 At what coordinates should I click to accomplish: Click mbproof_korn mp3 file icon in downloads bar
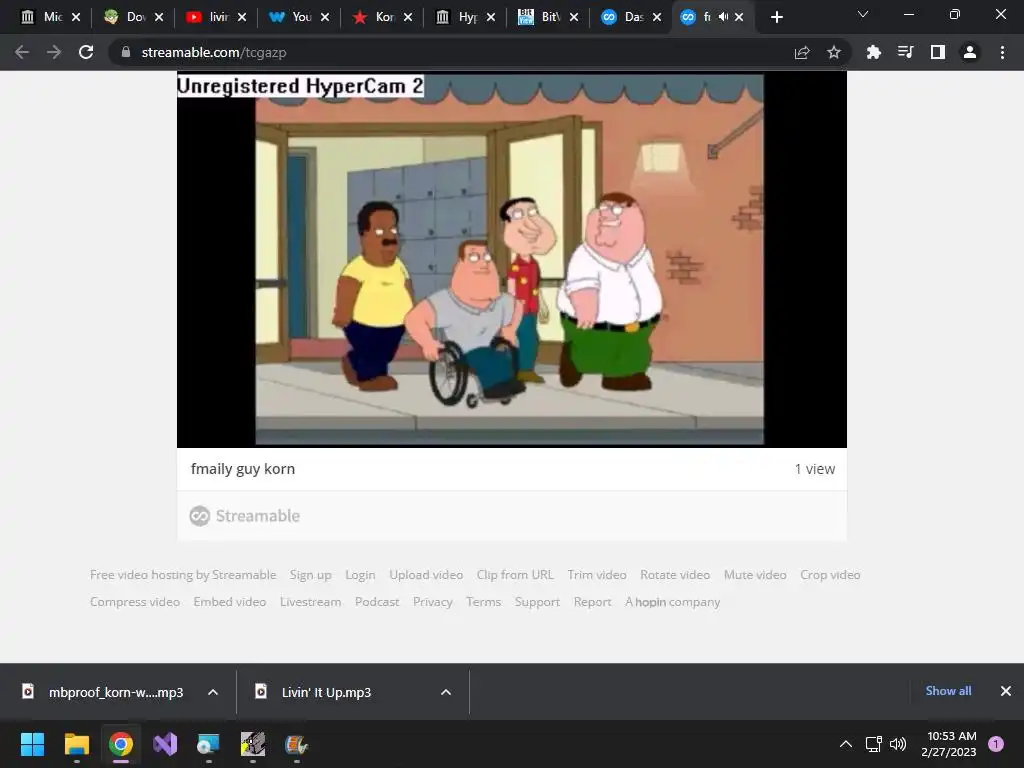(x=27, y=692)
